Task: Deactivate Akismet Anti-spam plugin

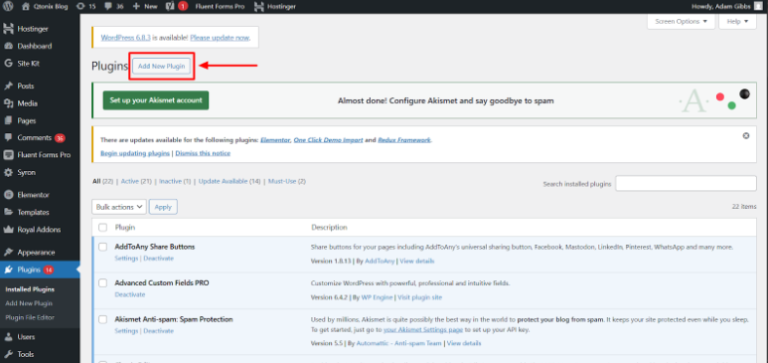Action: point(158,331)
